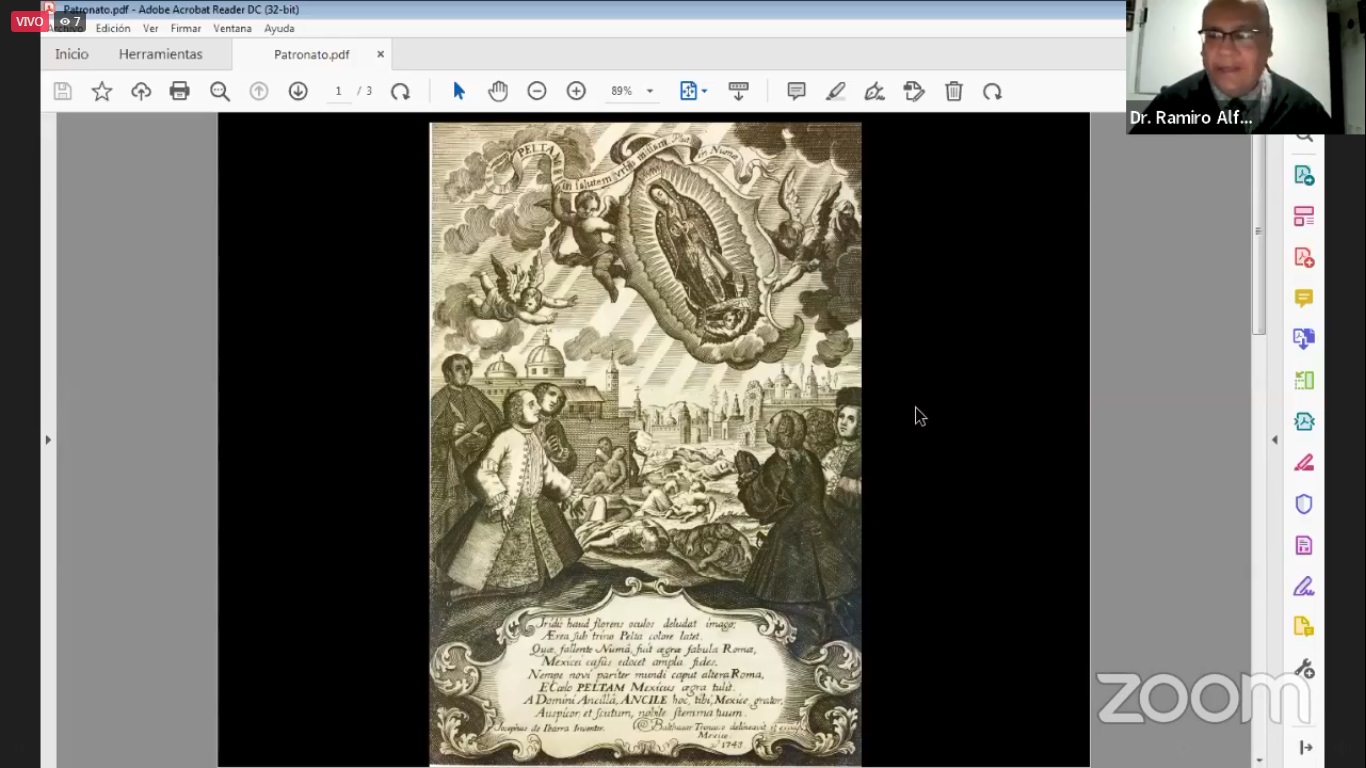Go to the Inicio tab
The image size is (1366, 768).
pyautogui.click(x=72, y=54)
